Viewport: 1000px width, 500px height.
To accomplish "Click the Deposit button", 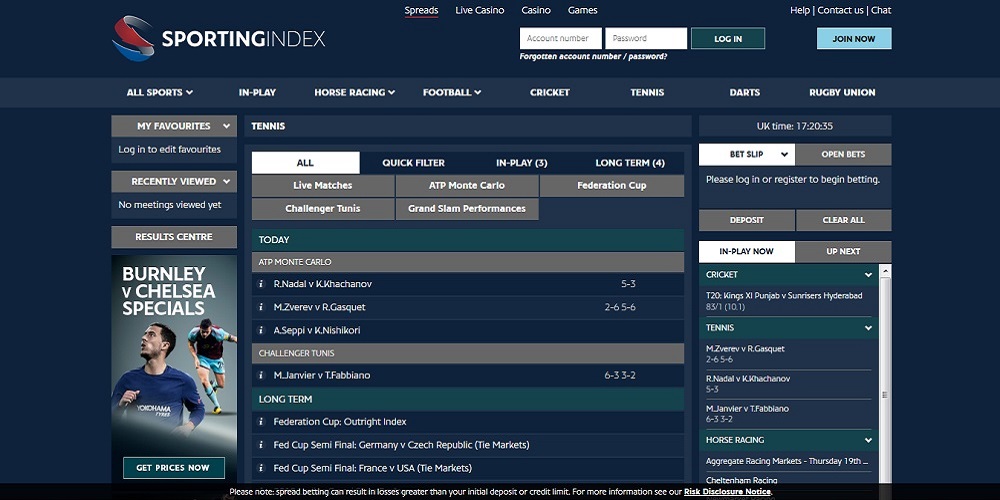I will click(747, 220).
